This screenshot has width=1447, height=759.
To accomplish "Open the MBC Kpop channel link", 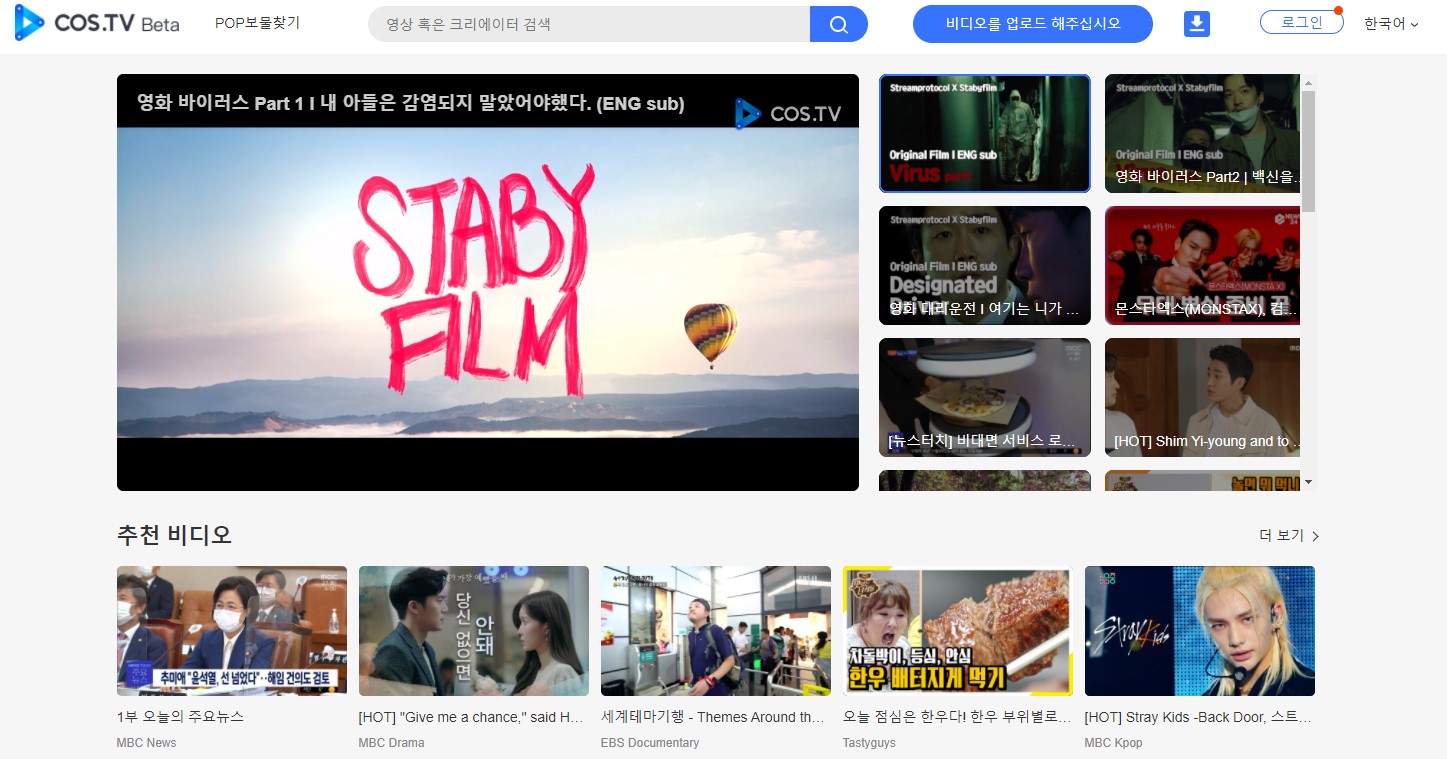I will point(1113,743).
